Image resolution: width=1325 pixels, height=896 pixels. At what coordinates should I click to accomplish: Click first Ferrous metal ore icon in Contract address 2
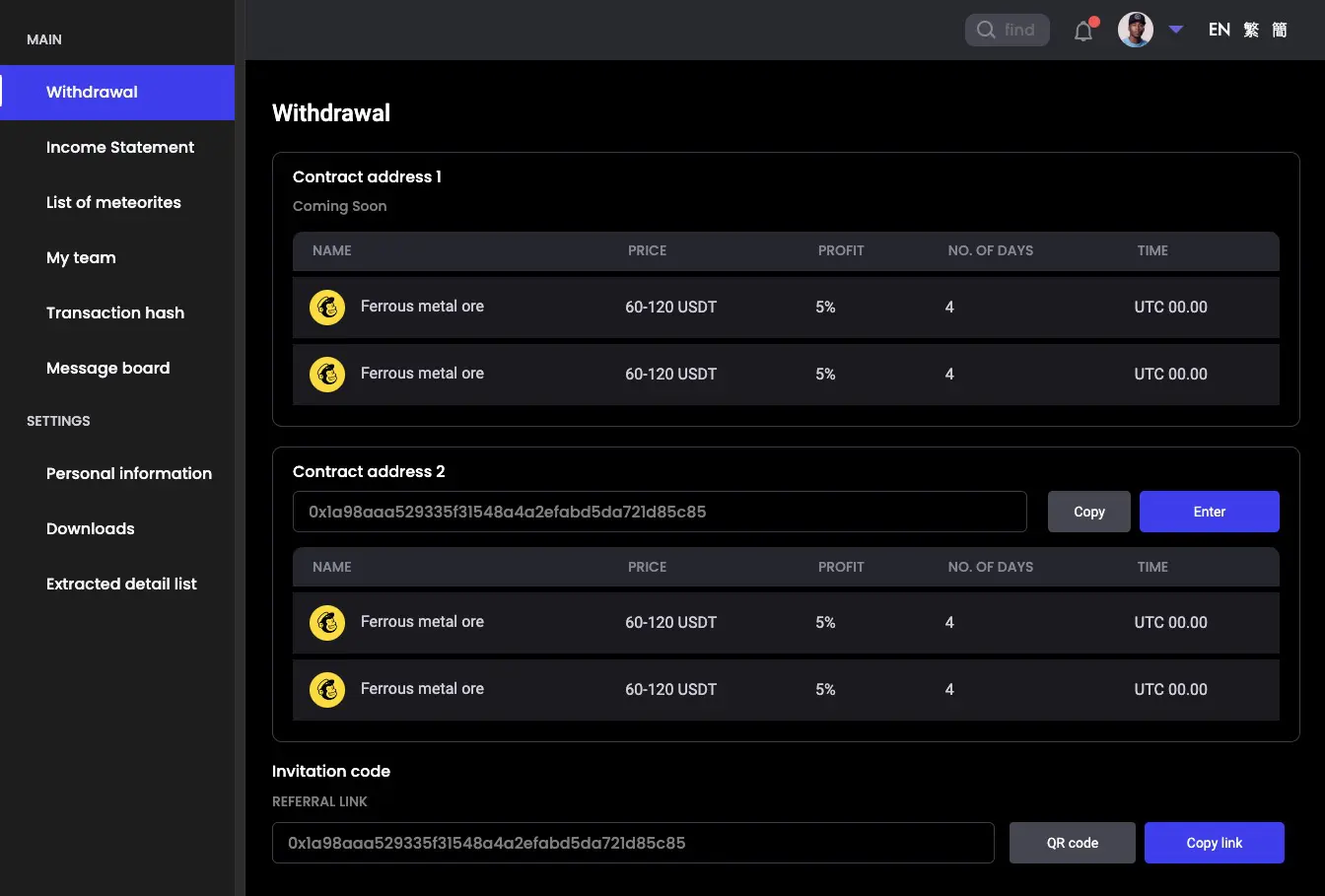point(327,623)
